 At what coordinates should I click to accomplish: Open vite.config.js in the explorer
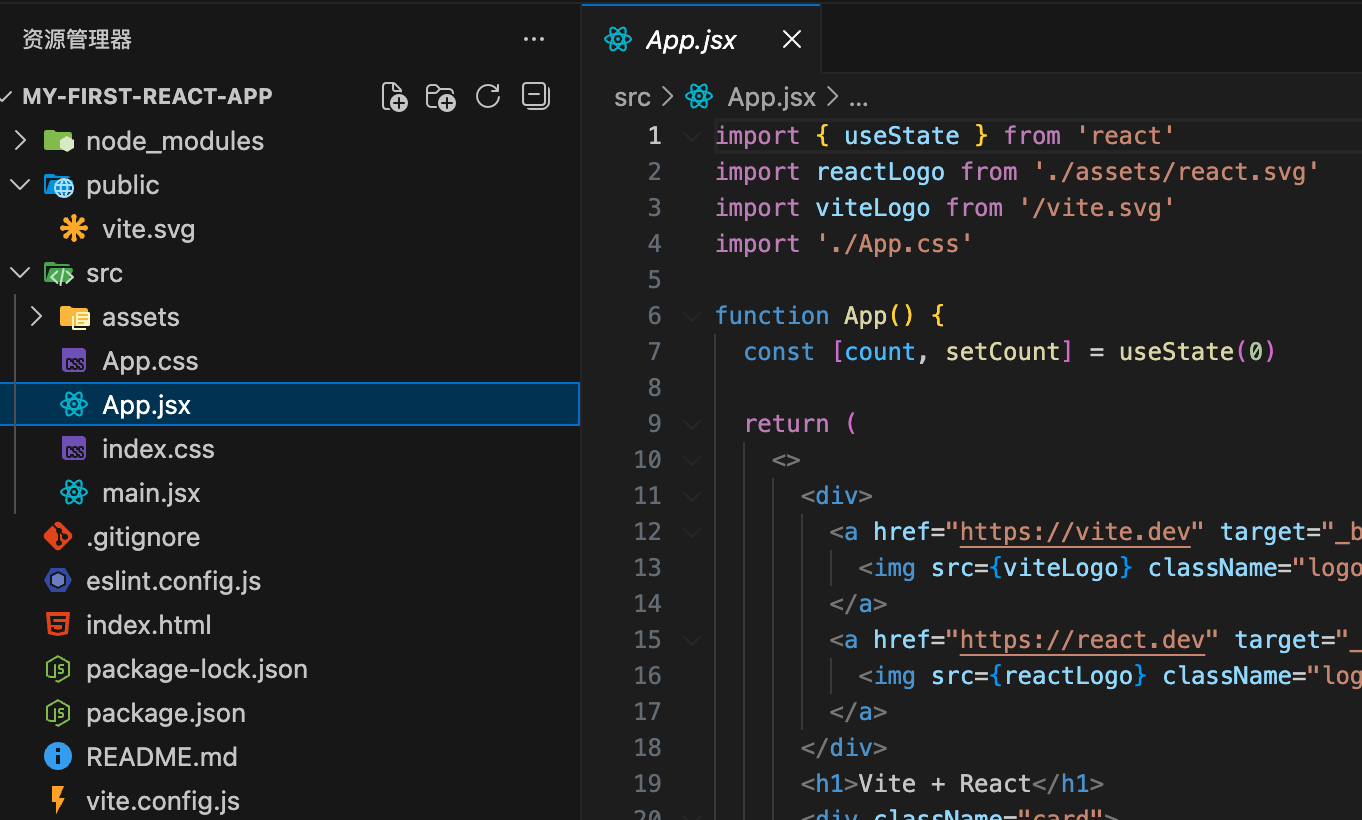click(163, 801)
